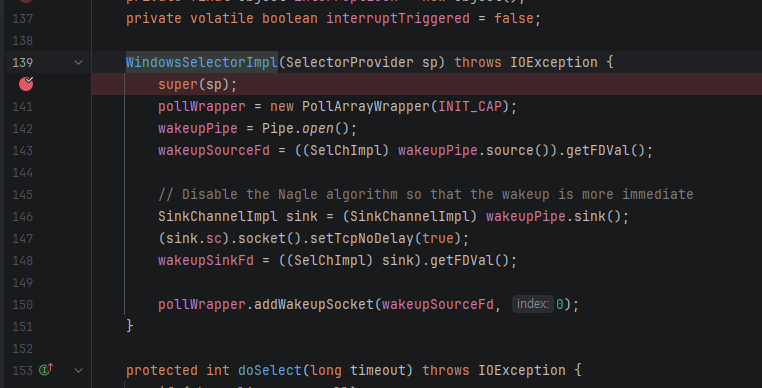Click the getFDVal() call on line 143
This screenshot has width=762, height=388.
pyautogui.click(x=605, y=150)
